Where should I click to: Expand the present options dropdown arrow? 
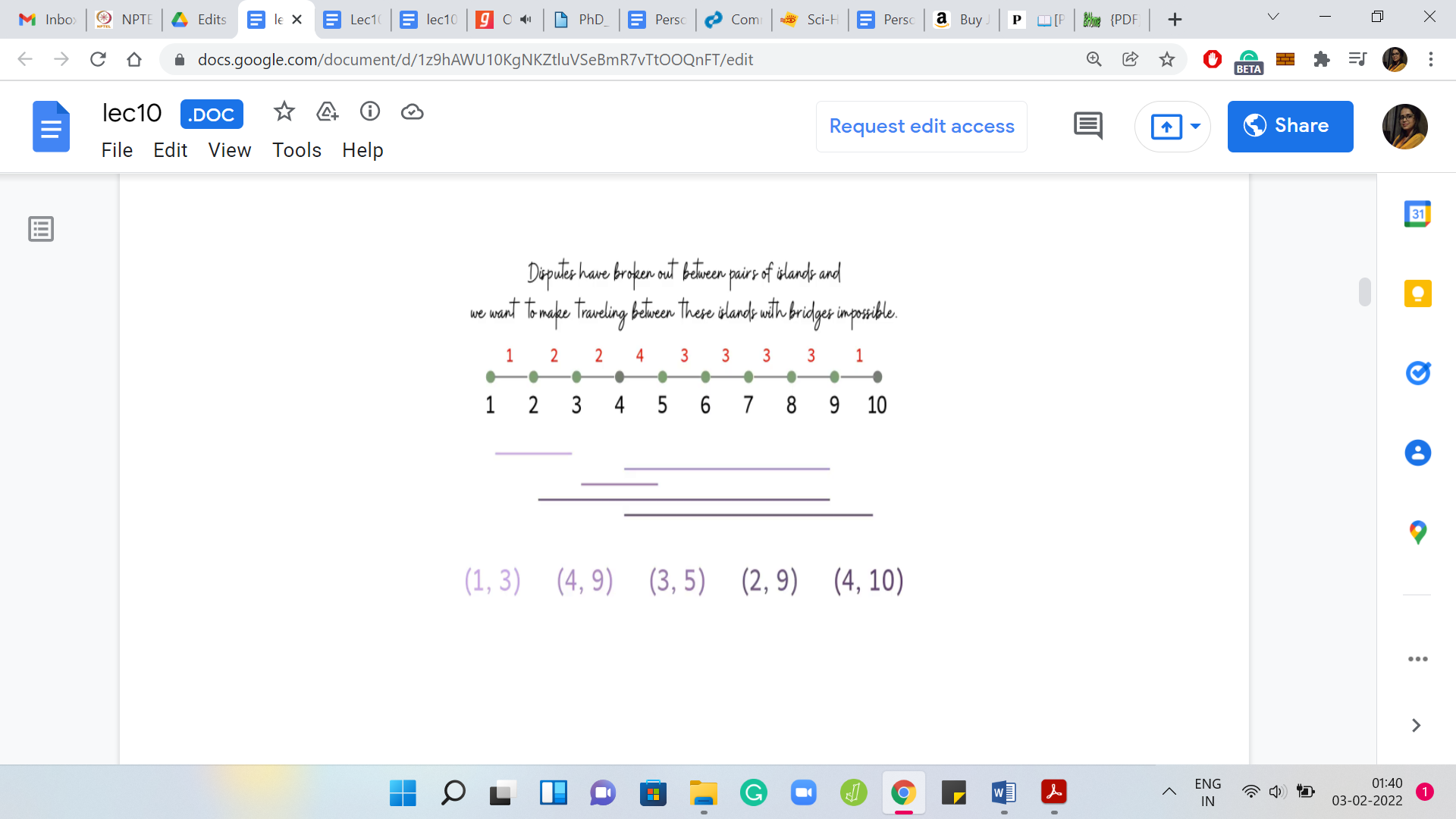click(1196, 127)
